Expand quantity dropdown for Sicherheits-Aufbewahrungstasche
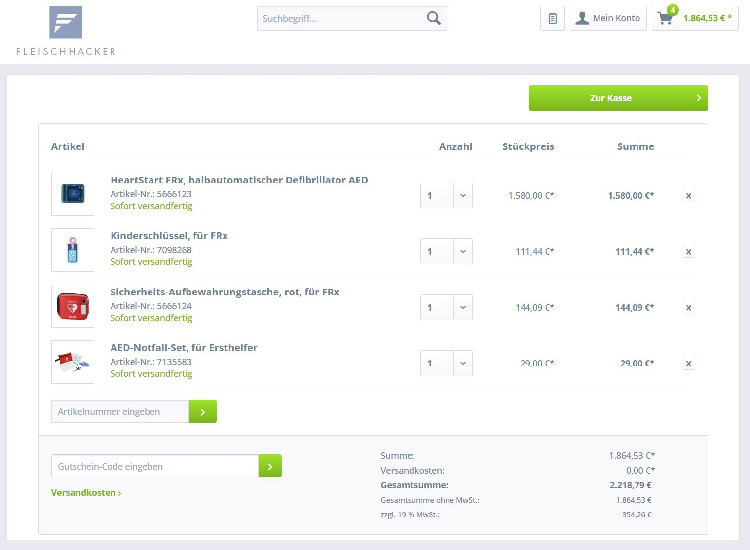Viewport: 750px width, 550px height. point(462,307)
